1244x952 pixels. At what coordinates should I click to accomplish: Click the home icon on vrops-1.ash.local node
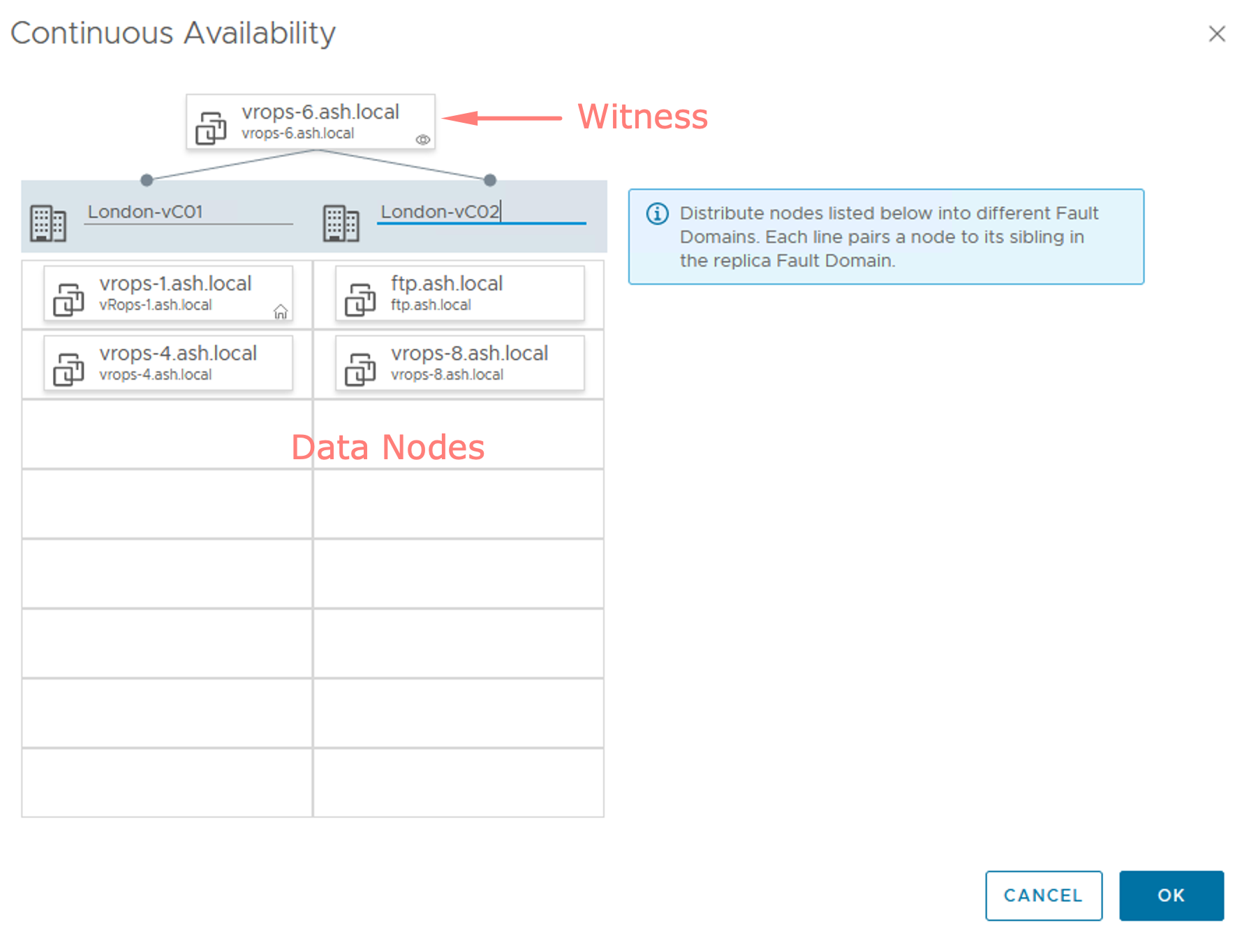pos(281,312)
